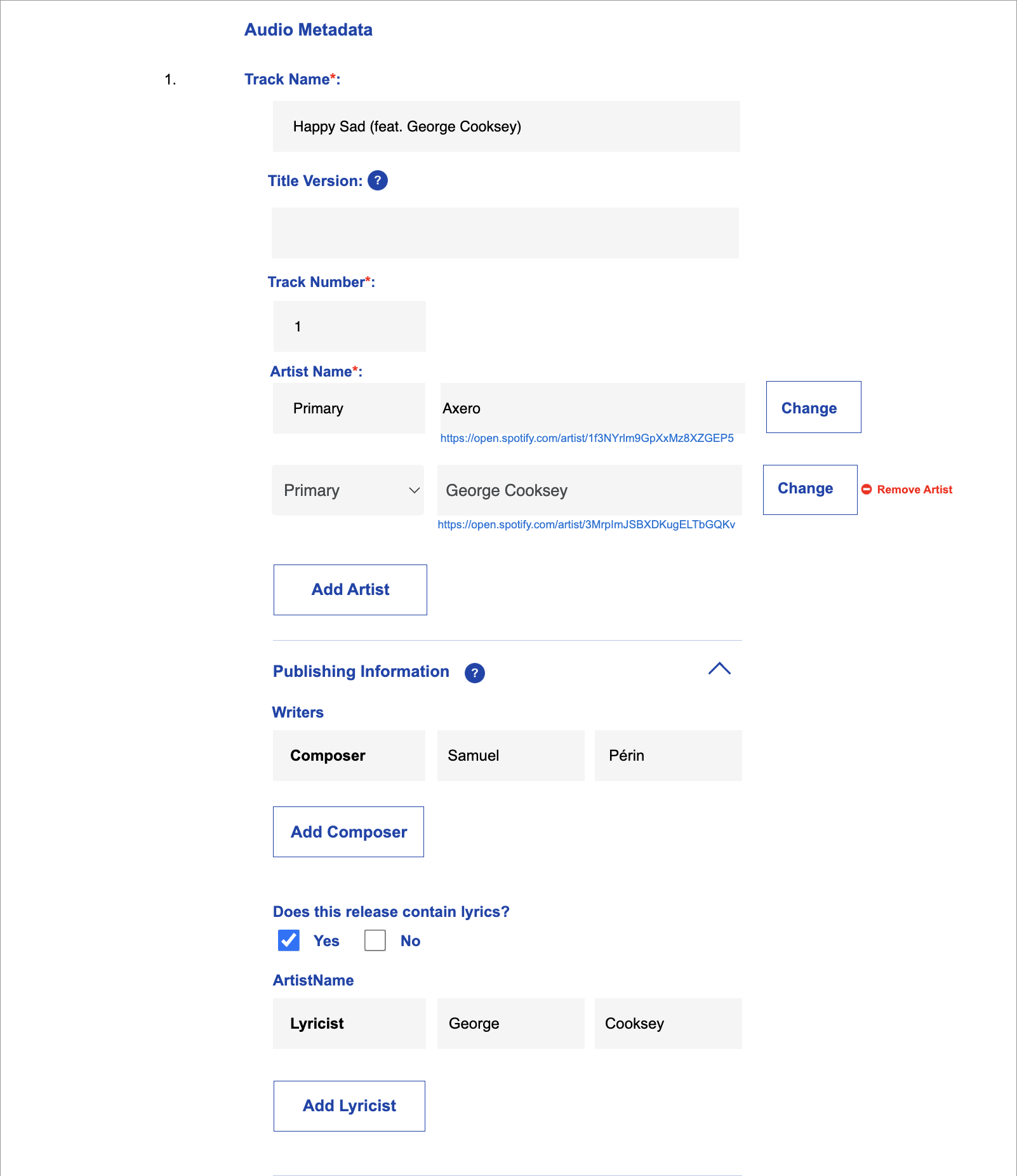Open George Cooksey's Spotify artist link

click(586, 525)
